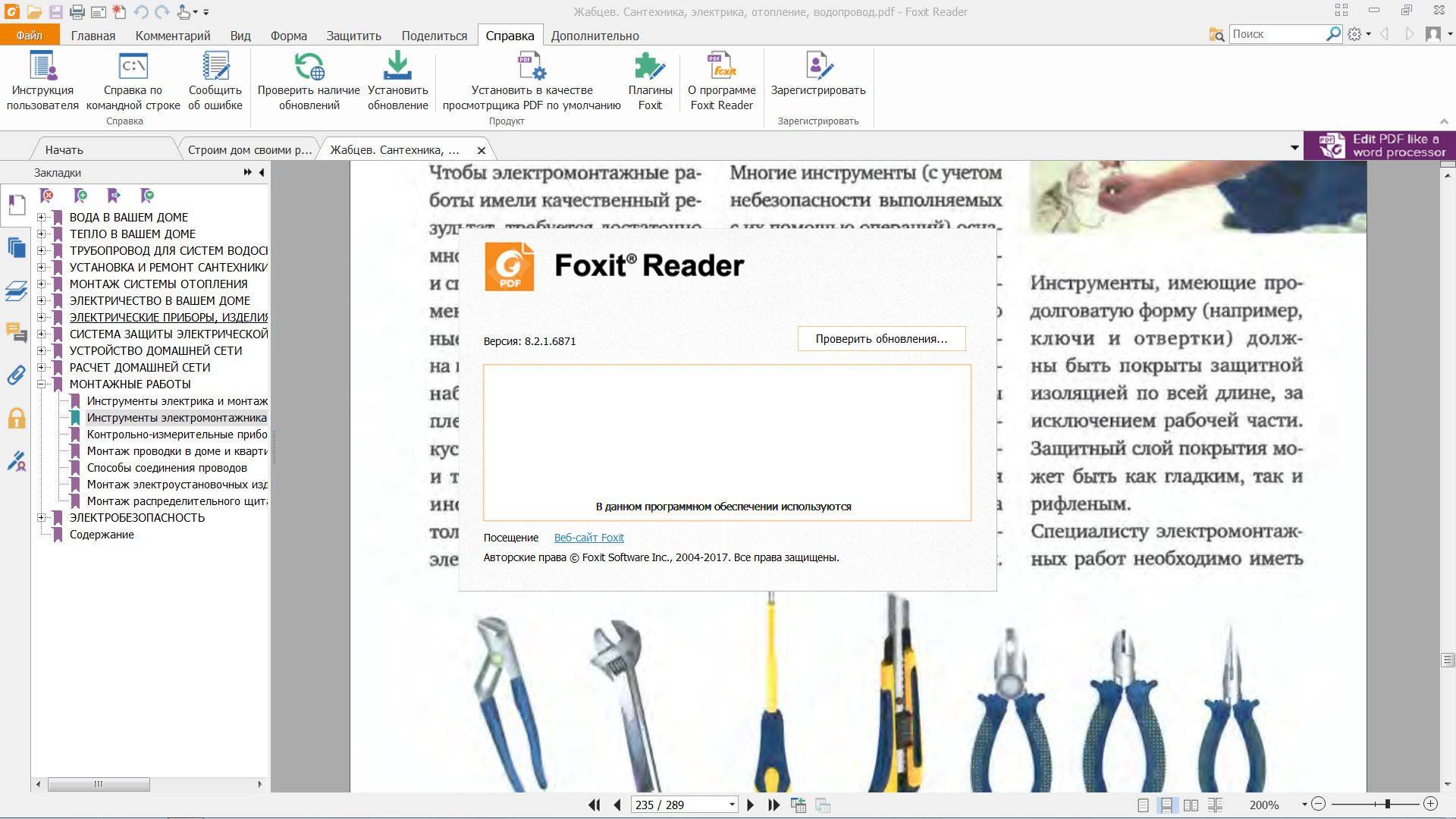Click Зарегистрировать icon in ribbon

click(x=818, y=74)
